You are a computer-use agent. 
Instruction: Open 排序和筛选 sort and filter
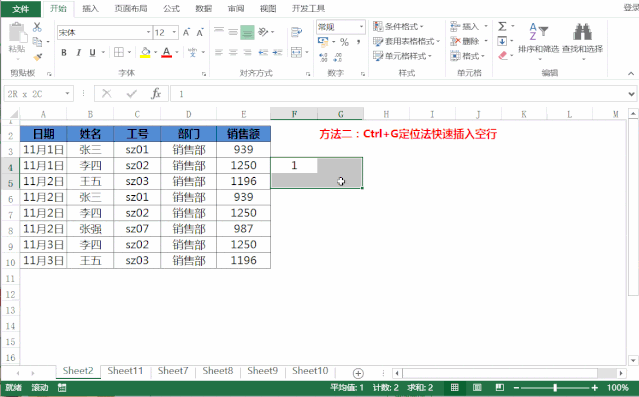(539, 41)
